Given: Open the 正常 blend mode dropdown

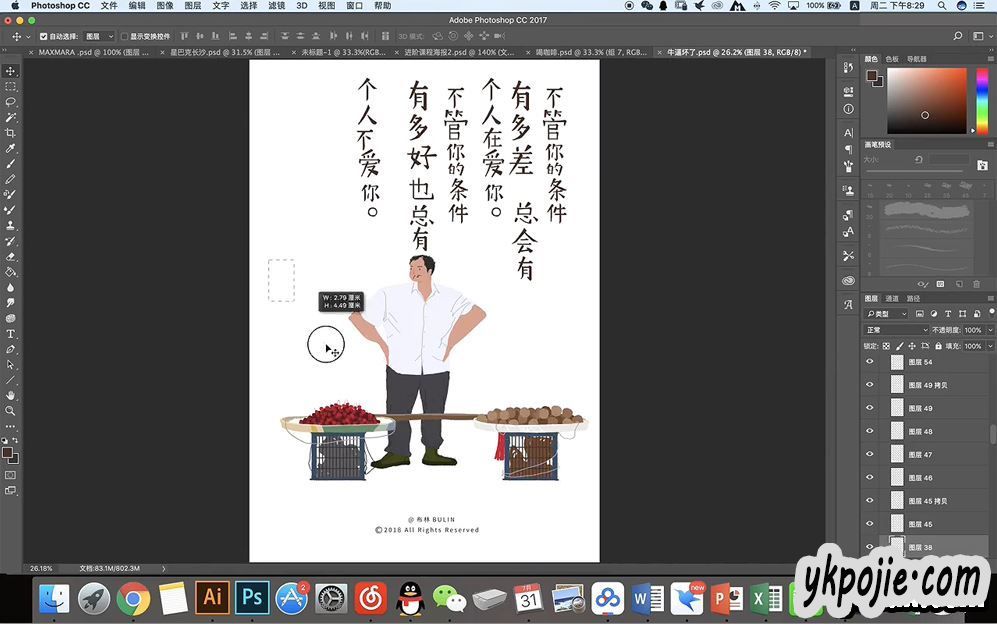Looking at the screenshot, I should pyautogui.click(x=896, y=330).
